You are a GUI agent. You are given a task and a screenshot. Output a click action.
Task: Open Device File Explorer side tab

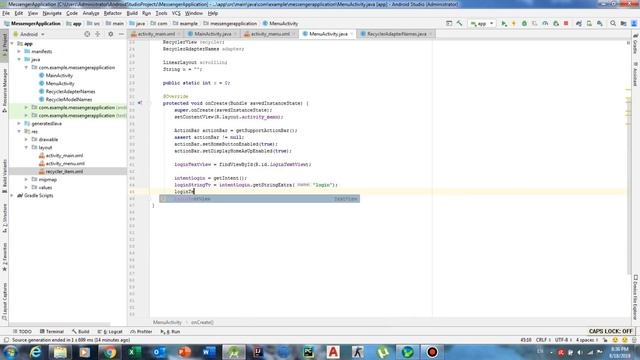[636, 298]
